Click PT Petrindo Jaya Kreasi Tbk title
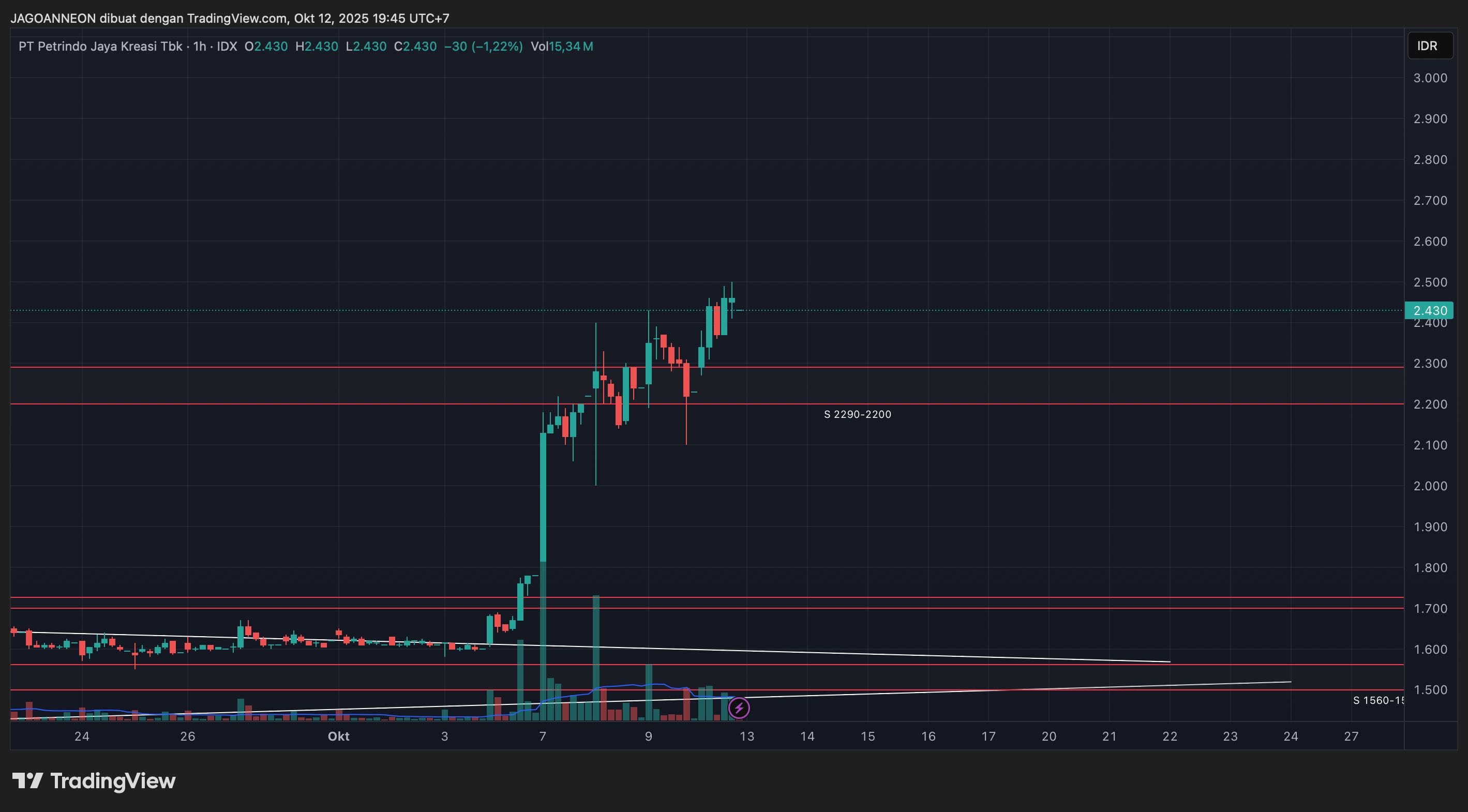The width and height of the screenshot is (1468, 812). [100, 46]
